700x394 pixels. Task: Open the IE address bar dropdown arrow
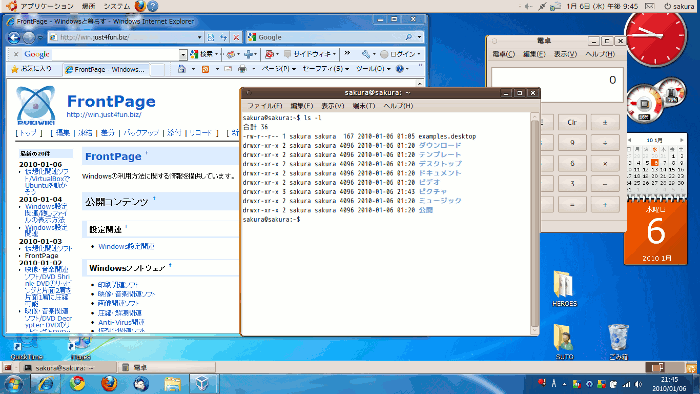pyautogui.click(x=200, y=37)
